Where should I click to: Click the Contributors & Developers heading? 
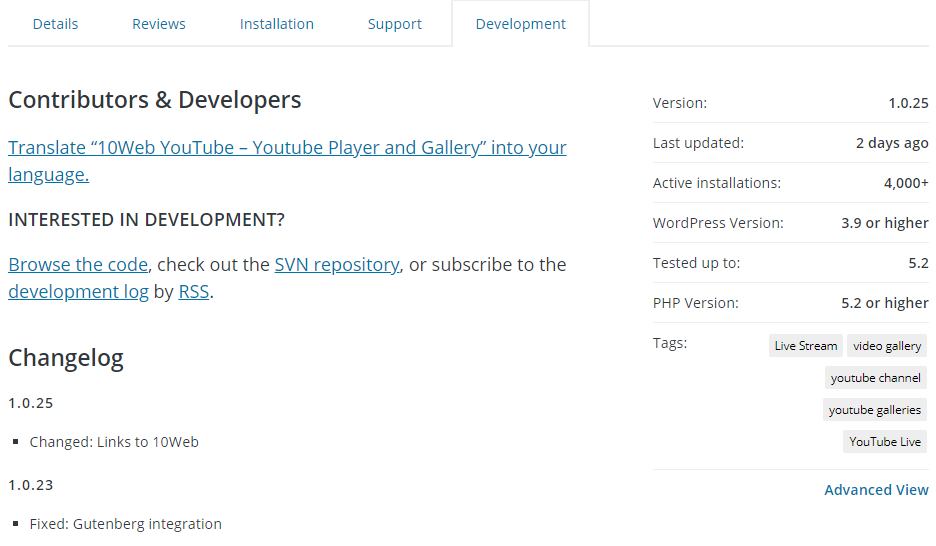pyautogui.click(x=155, y=100)
